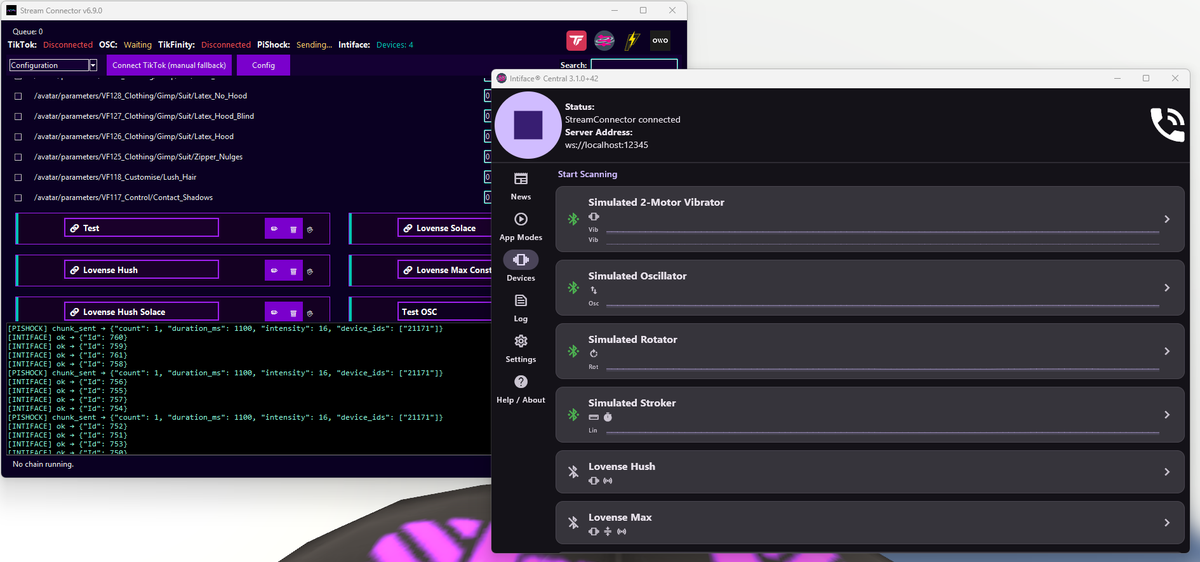Open App Modes in Intiface sidebar
Screen dimensions: 1200x562
pos(520,226)
